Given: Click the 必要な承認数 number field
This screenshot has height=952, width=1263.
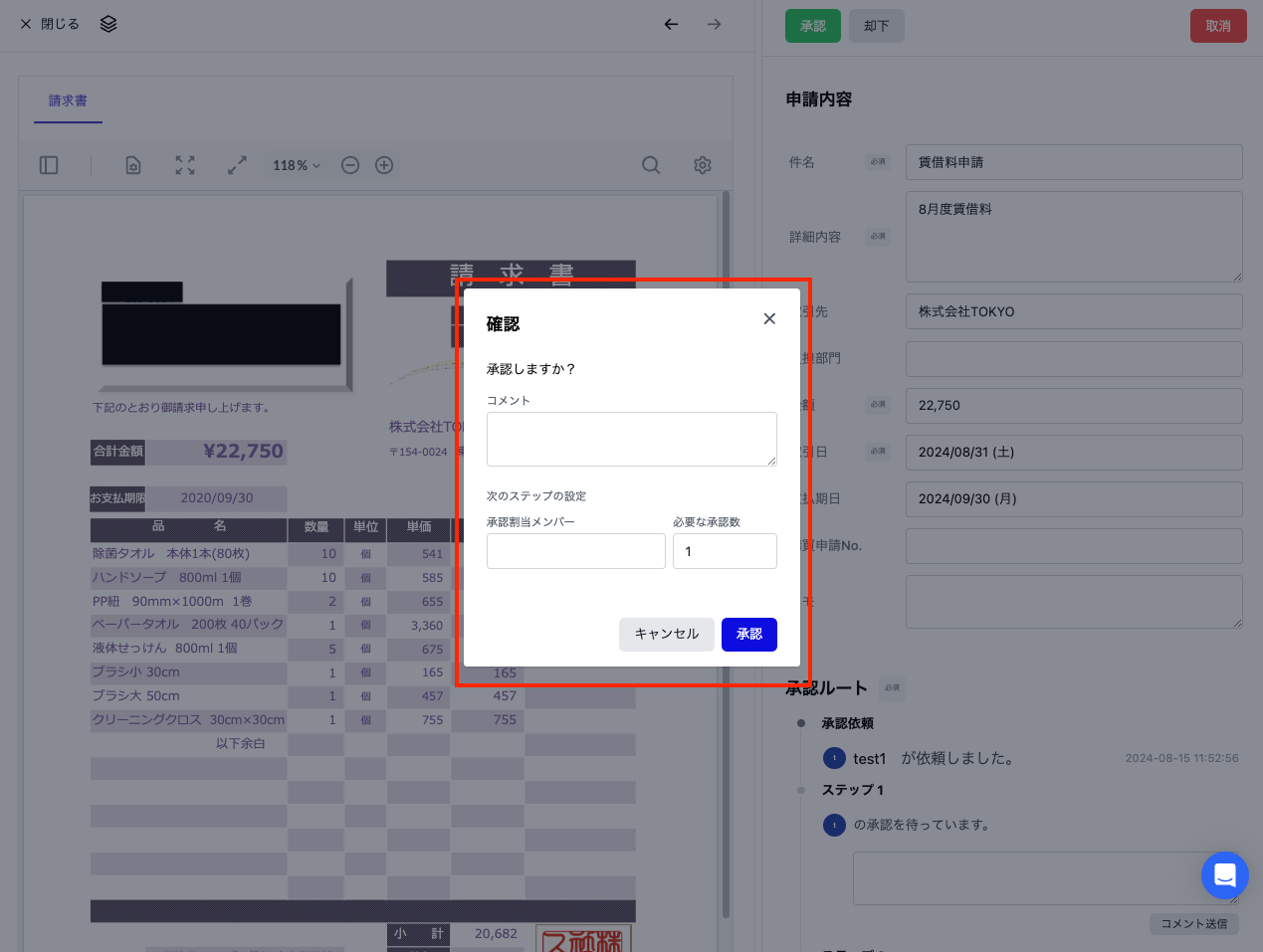Looking at the screenshot, I should pos(725,551).
